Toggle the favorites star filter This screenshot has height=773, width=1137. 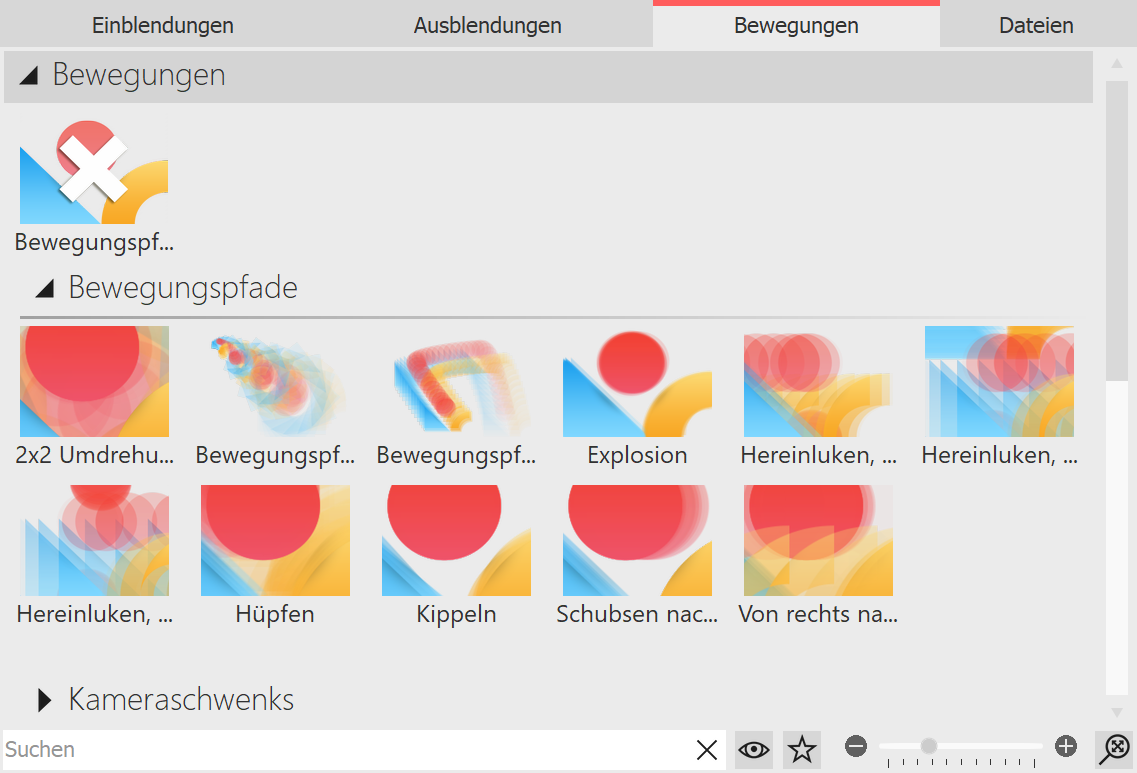[x=800, y=749]
